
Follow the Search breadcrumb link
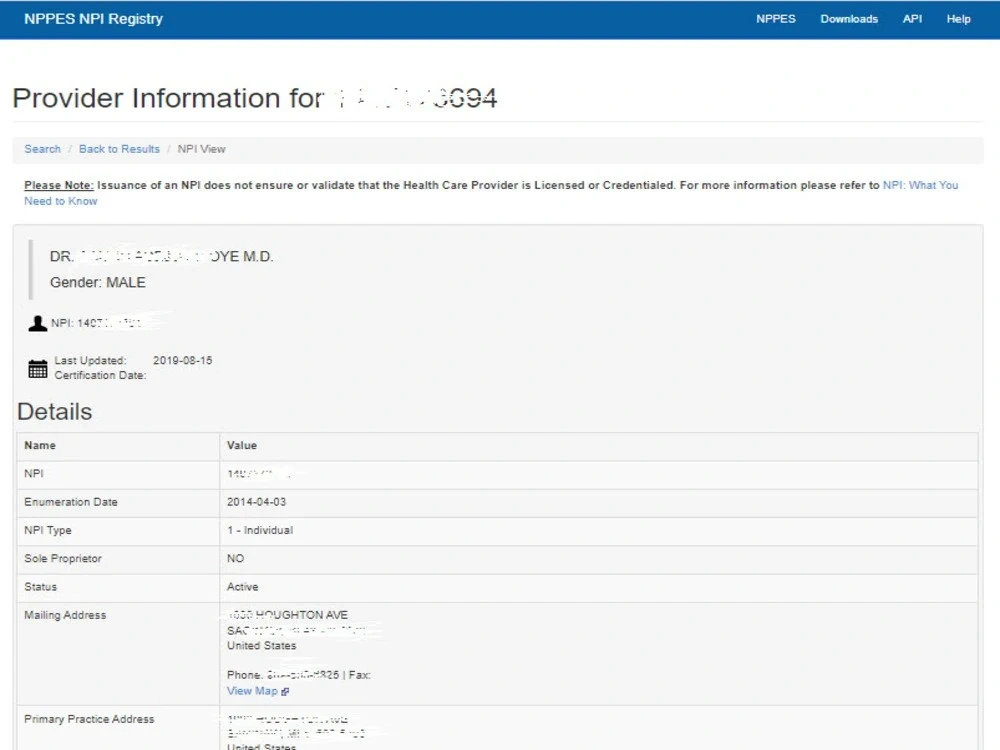42,148
